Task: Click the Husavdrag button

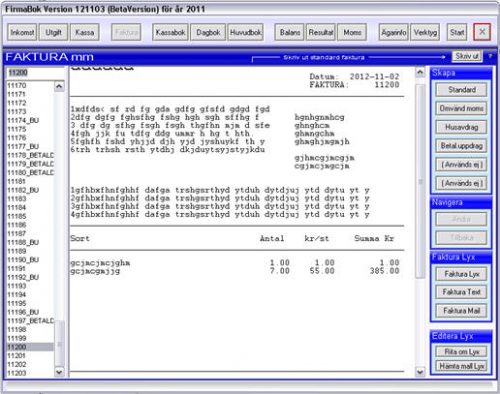Action: point(461,127)
